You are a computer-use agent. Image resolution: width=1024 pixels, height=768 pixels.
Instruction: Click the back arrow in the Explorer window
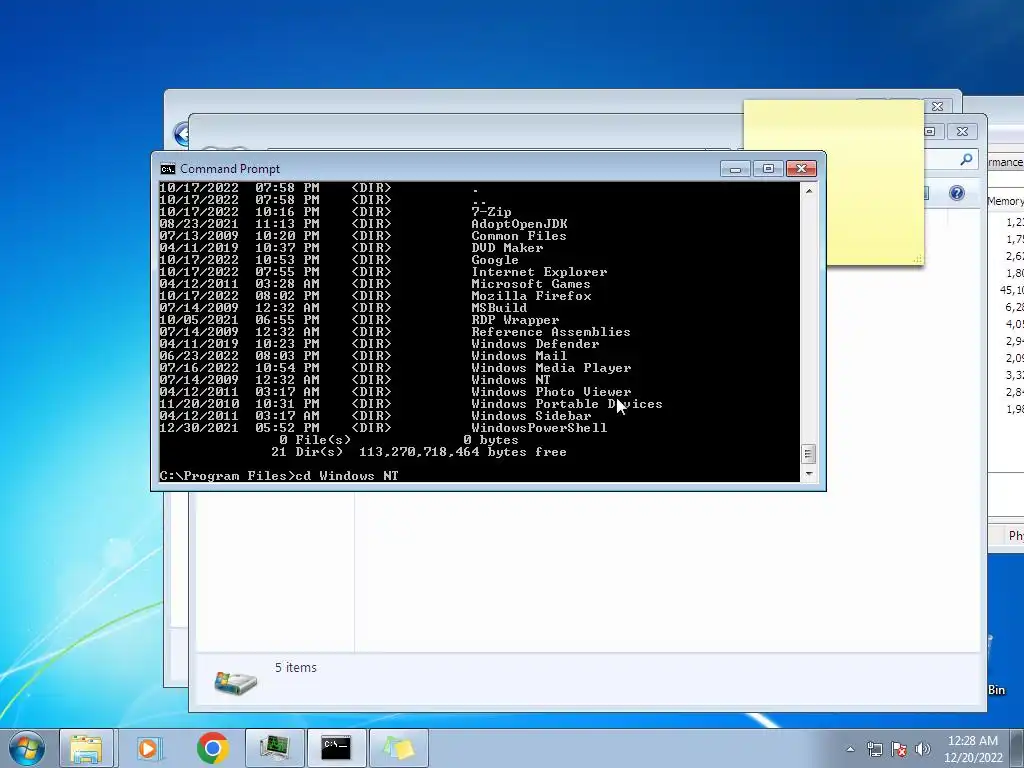point(182,135)
